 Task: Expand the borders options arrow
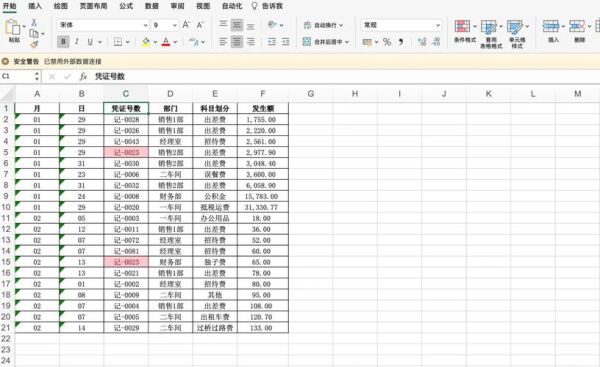click(x=128, y=42)
